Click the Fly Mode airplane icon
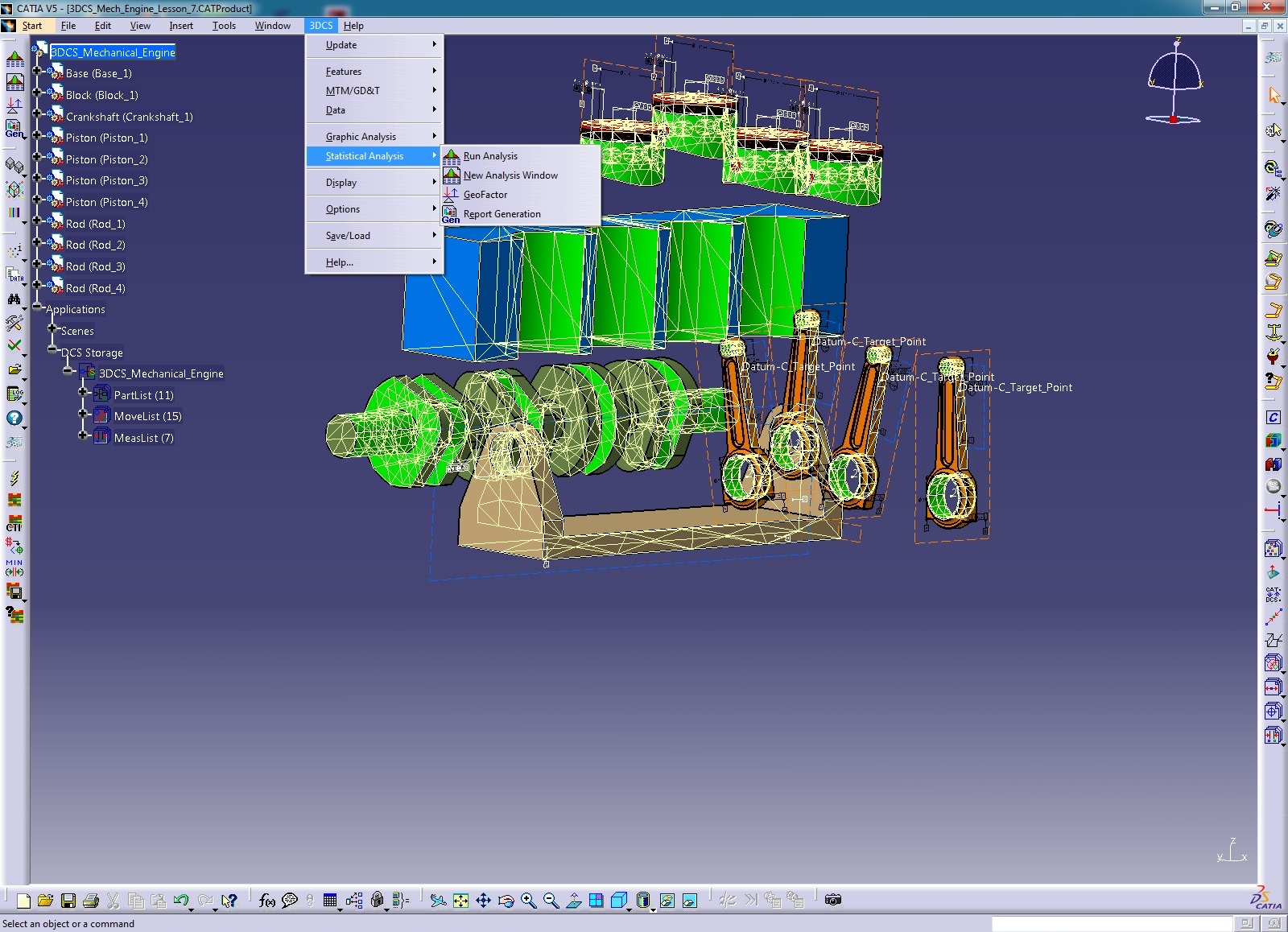This screenshot has height=932, width=1288. tap(438, 901)
